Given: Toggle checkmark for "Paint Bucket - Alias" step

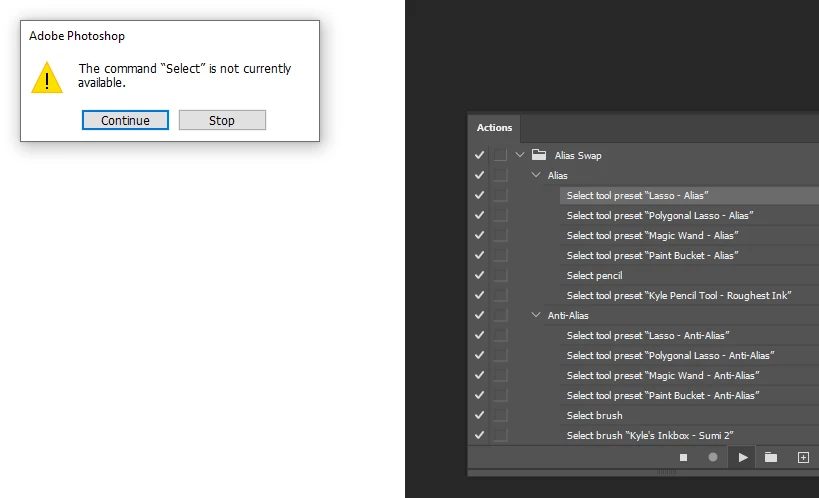Looking at the screenshot, I should (479, 255).
